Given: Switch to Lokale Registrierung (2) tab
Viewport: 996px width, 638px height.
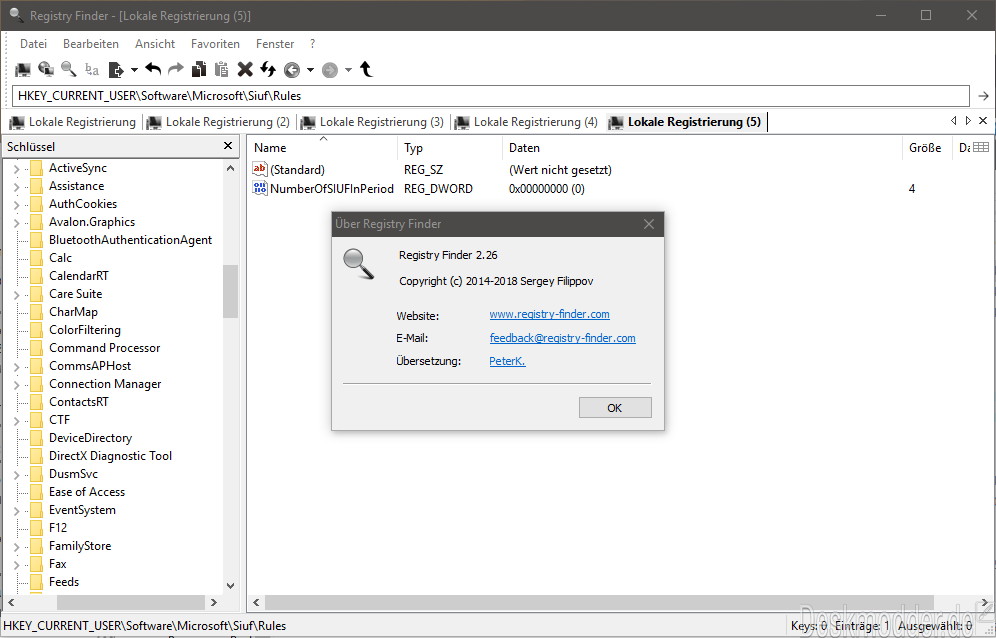Looking at the screenshot, I should [x=219, y=122].
